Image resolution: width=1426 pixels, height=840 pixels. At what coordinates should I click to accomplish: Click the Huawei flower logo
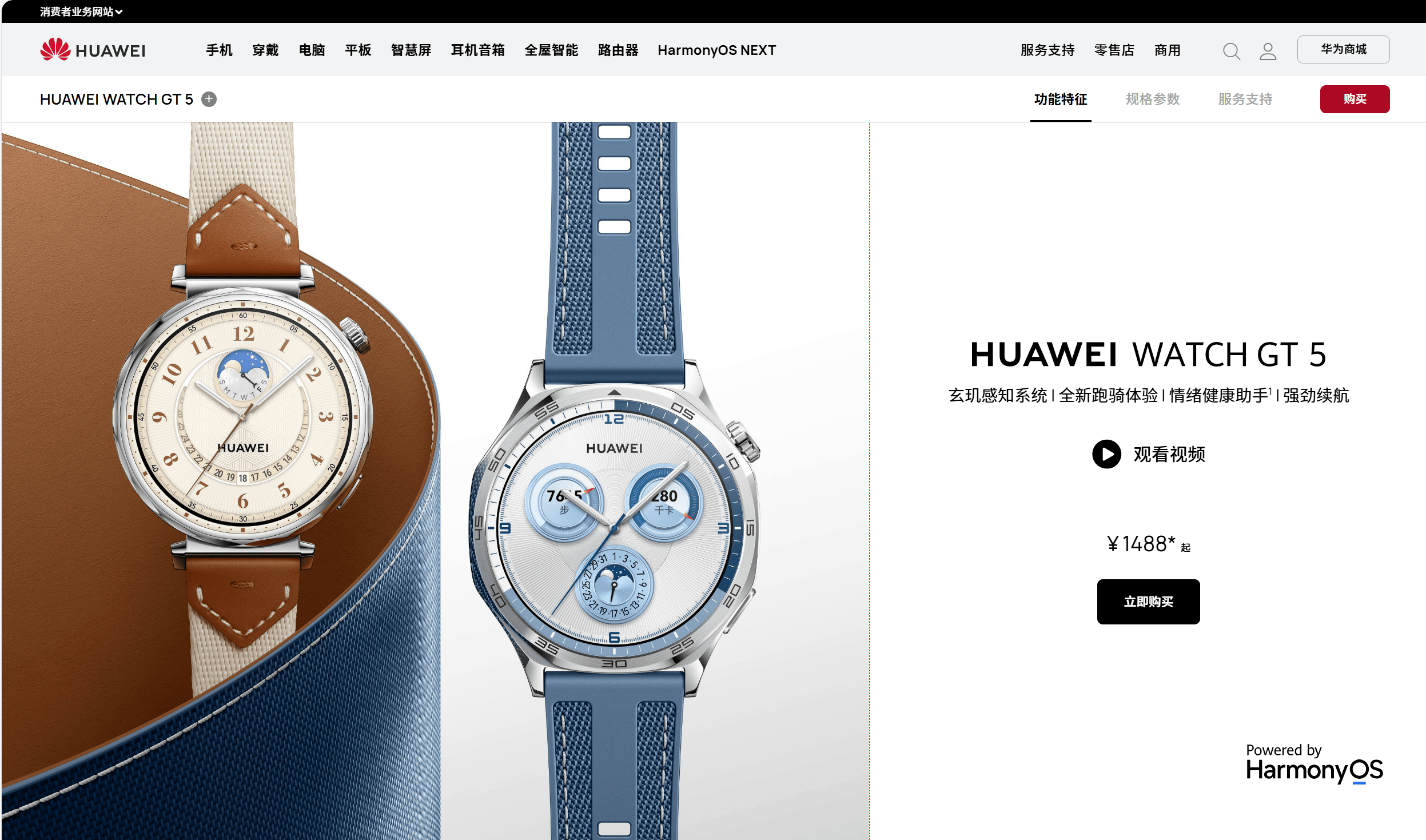(55, 49)
